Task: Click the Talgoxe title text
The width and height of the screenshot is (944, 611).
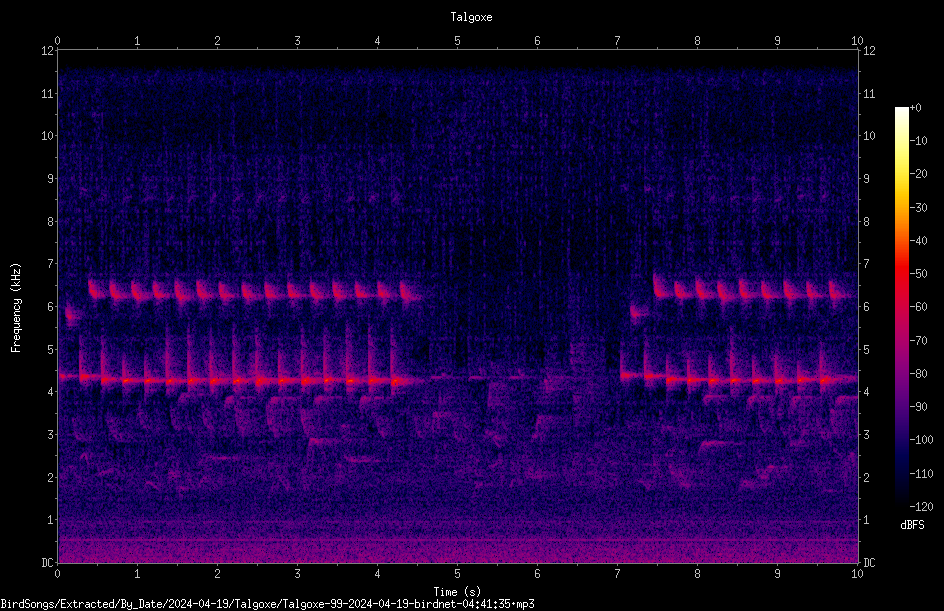Action: point(471,17)
